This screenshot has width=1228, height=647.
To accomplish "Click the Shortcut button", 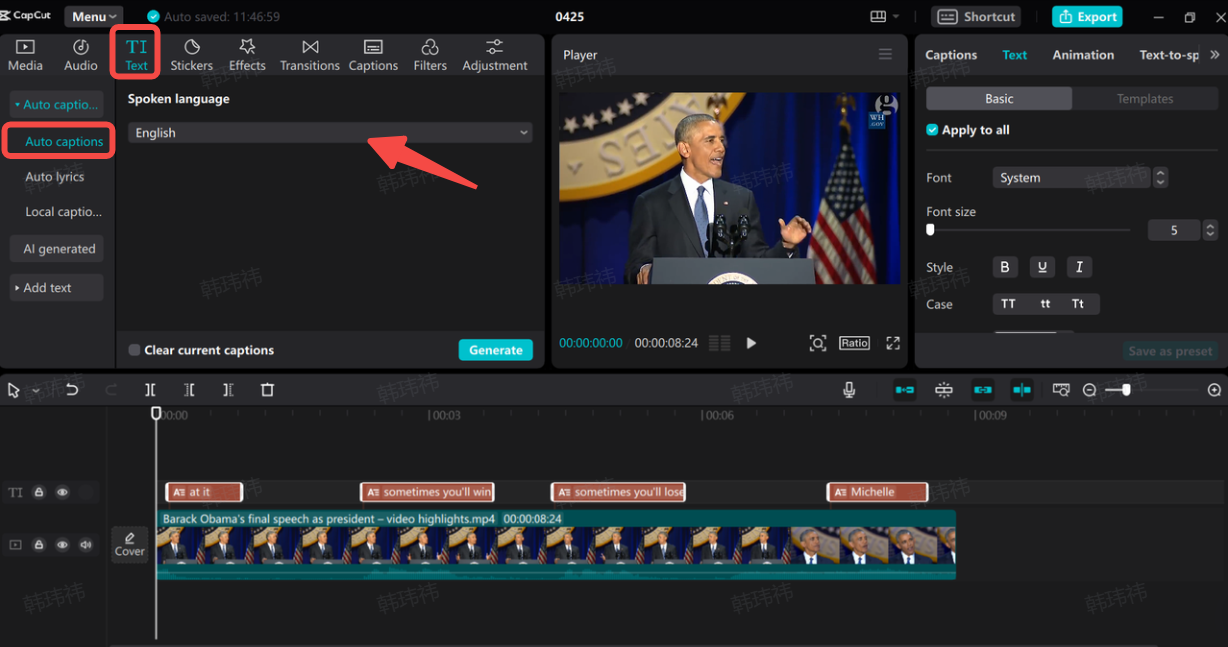I will [978, 16].
